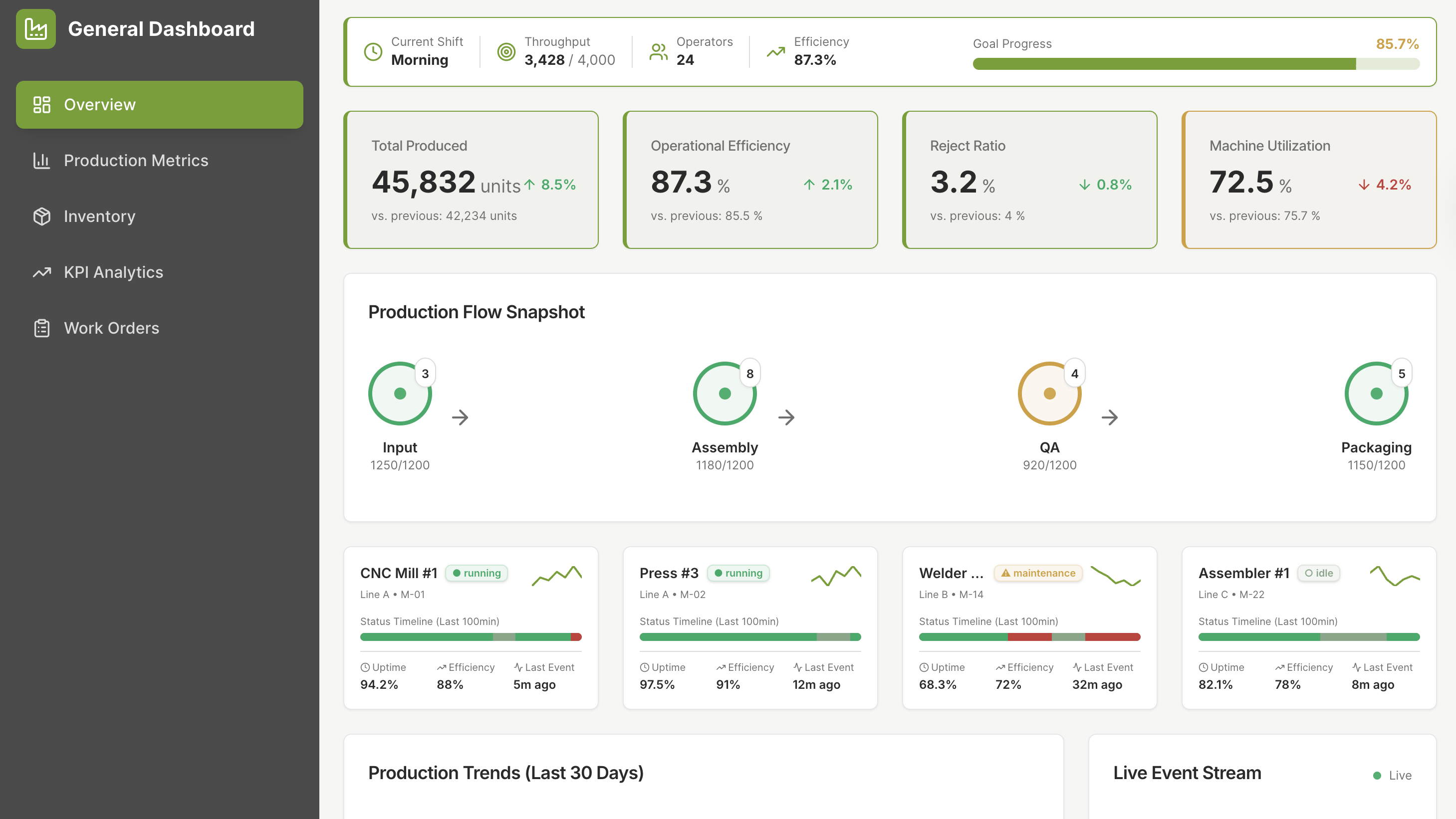The width and height of the screenshot is (1456, 819).
Task: Toggle the idle status badge on Assembler #1
Action: click(1318, 573)
